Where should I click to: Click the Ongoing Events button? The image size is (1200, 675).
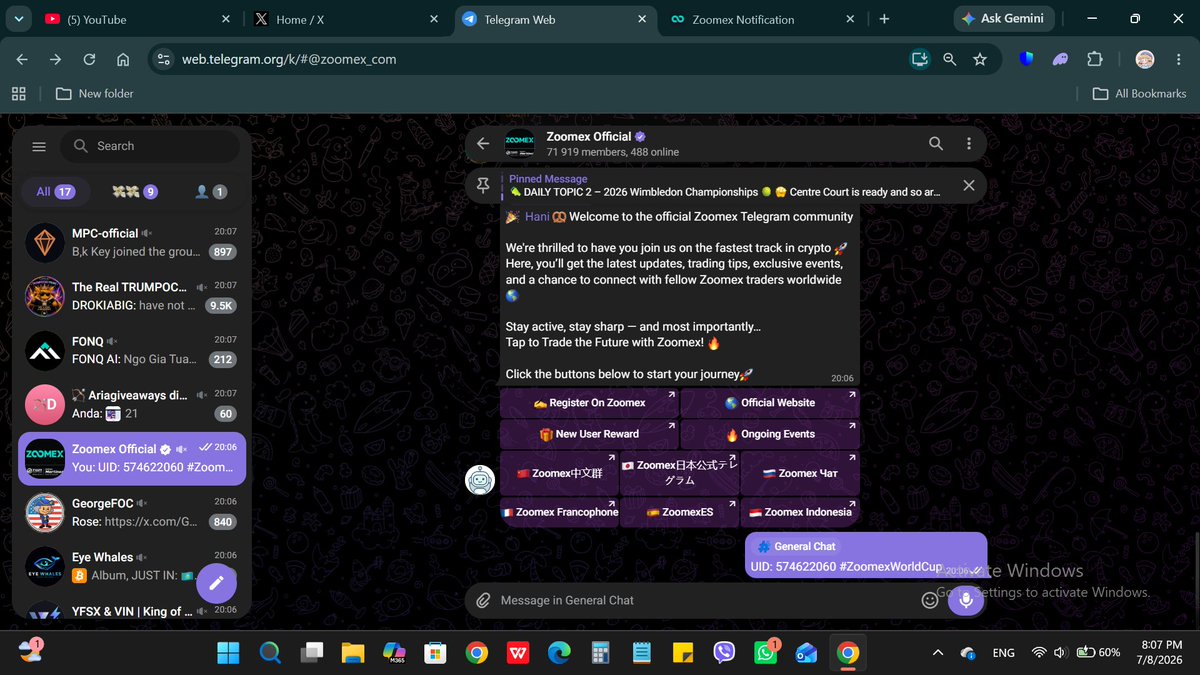(770, 434)
